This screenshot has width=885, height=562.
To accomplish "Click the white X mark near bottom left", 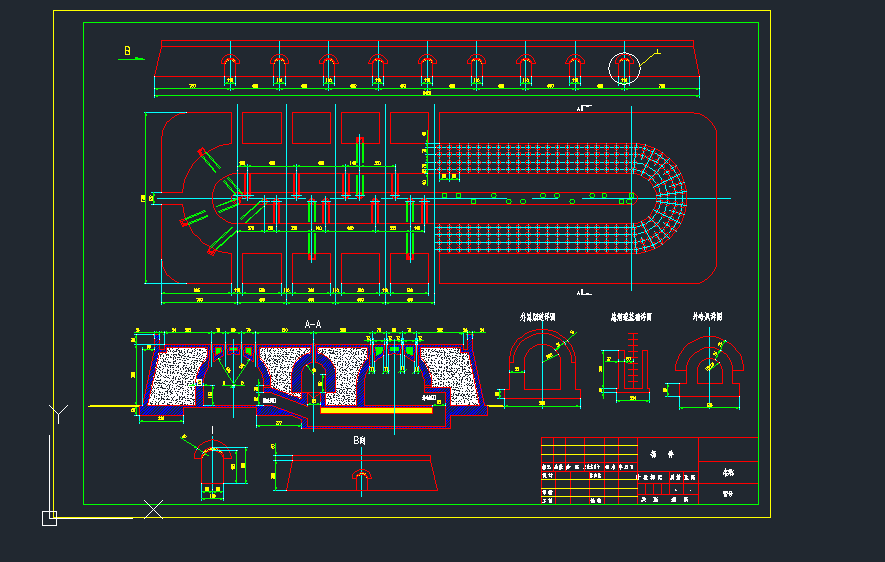I will (x=153, y=508).
